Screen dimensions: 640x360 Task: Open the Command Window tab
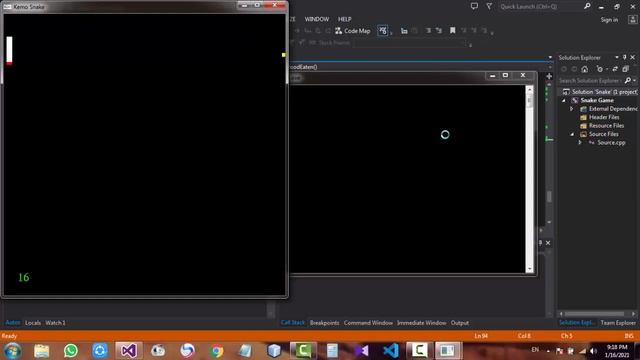coord(368,323)
